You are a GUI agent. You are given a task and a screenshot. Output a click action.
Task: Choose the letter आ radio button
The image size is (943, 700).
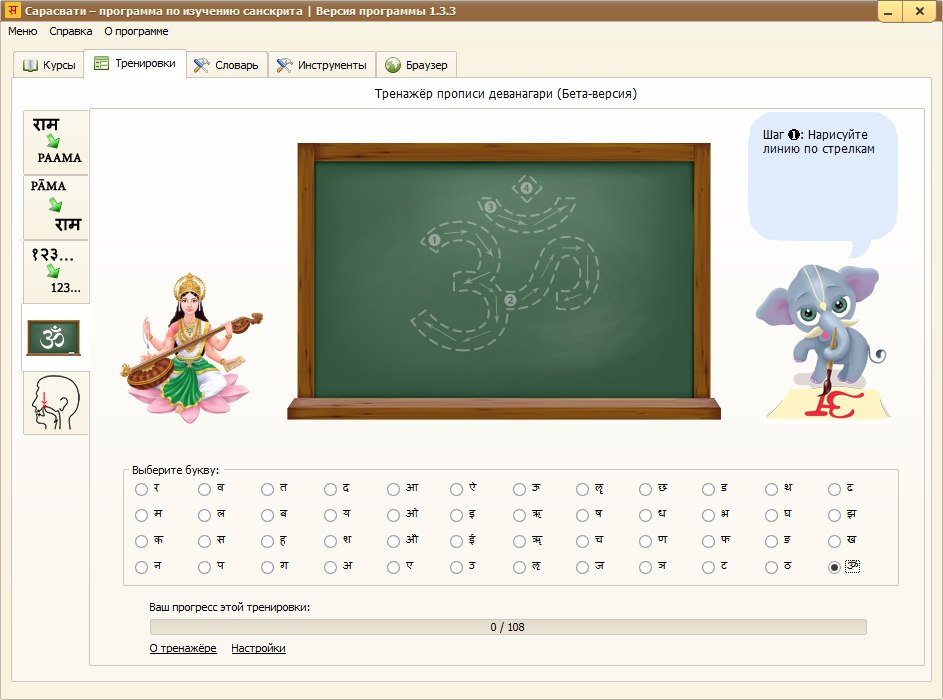[394, 489]
